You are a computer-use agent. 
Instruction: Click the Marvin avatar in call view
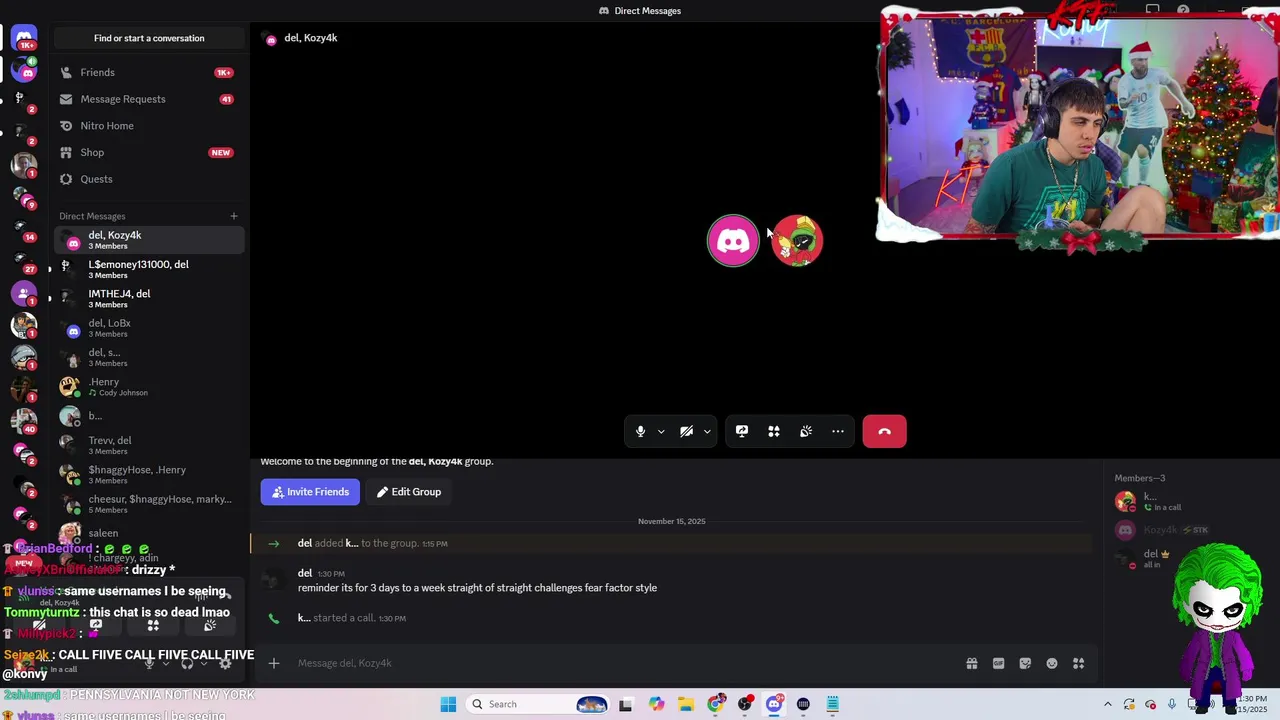point(797,240)
